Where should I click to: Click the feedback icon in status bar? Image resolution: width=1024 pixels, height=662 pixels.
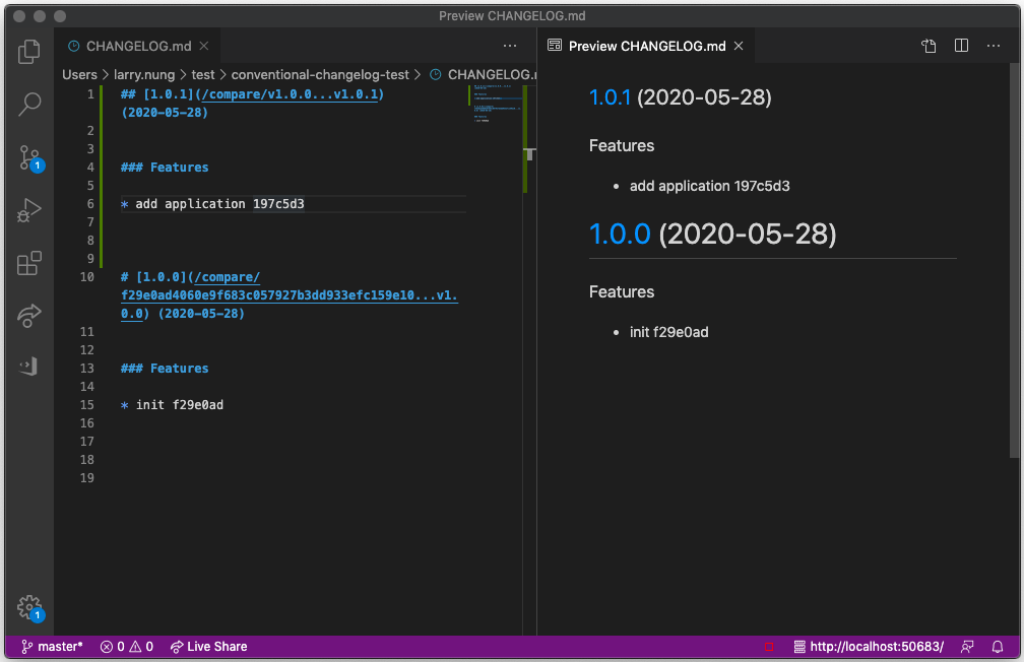click(x=967, y=647)
